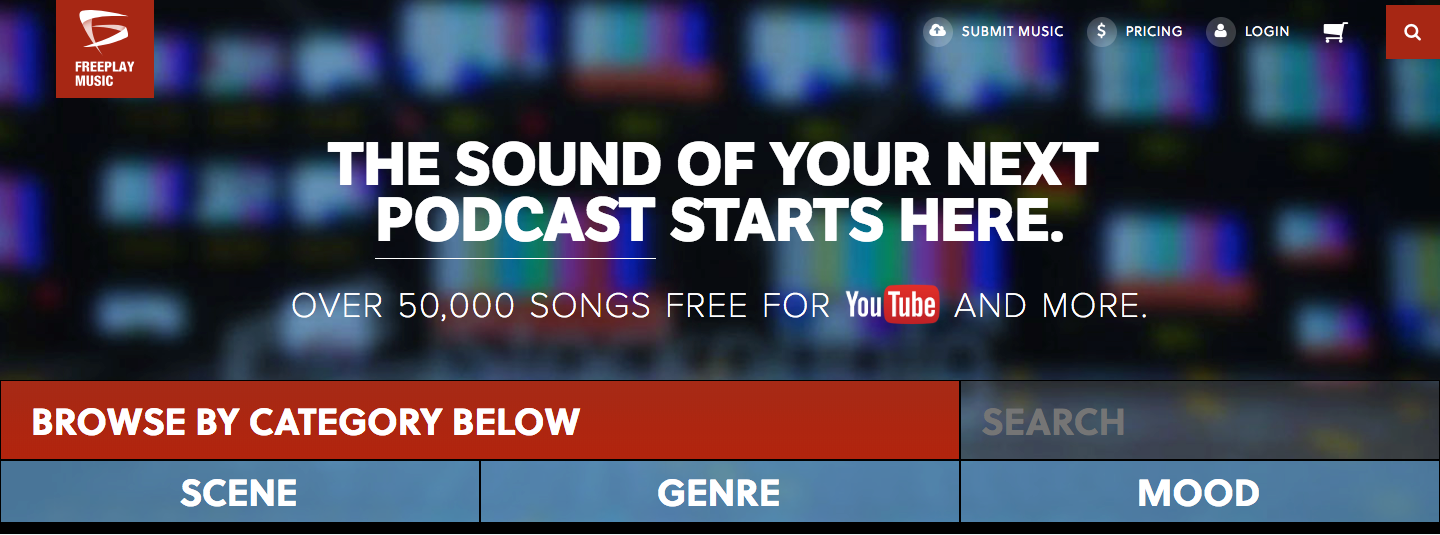Click "The Sound of Your Next" headline
This screenshot has height=535, width=1440.
[713, 165]
